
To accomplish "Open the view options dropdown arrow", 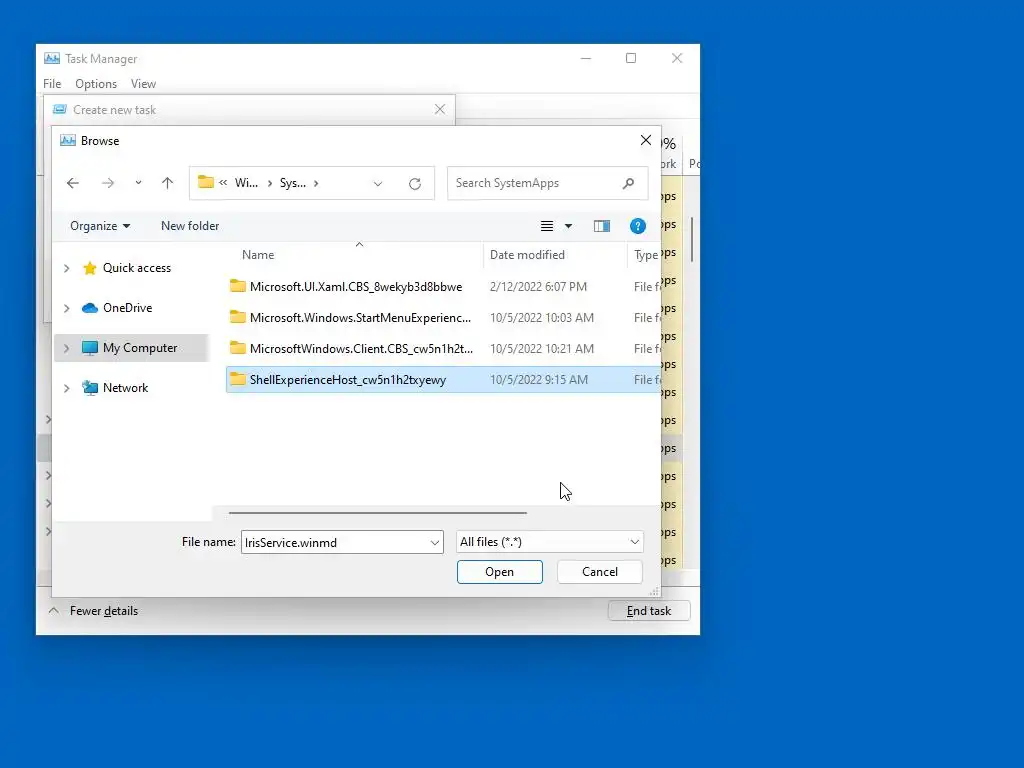I will click(568, 226).
